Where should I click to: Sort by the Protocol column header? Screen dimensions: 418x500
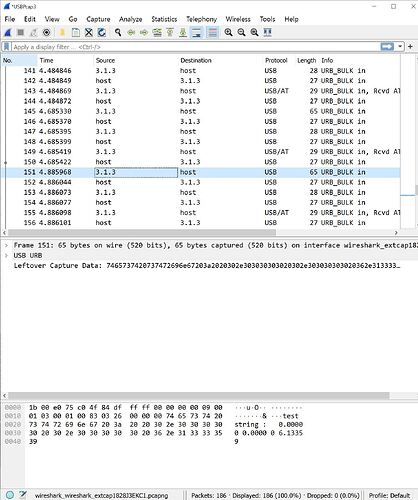tap(279, 60)
